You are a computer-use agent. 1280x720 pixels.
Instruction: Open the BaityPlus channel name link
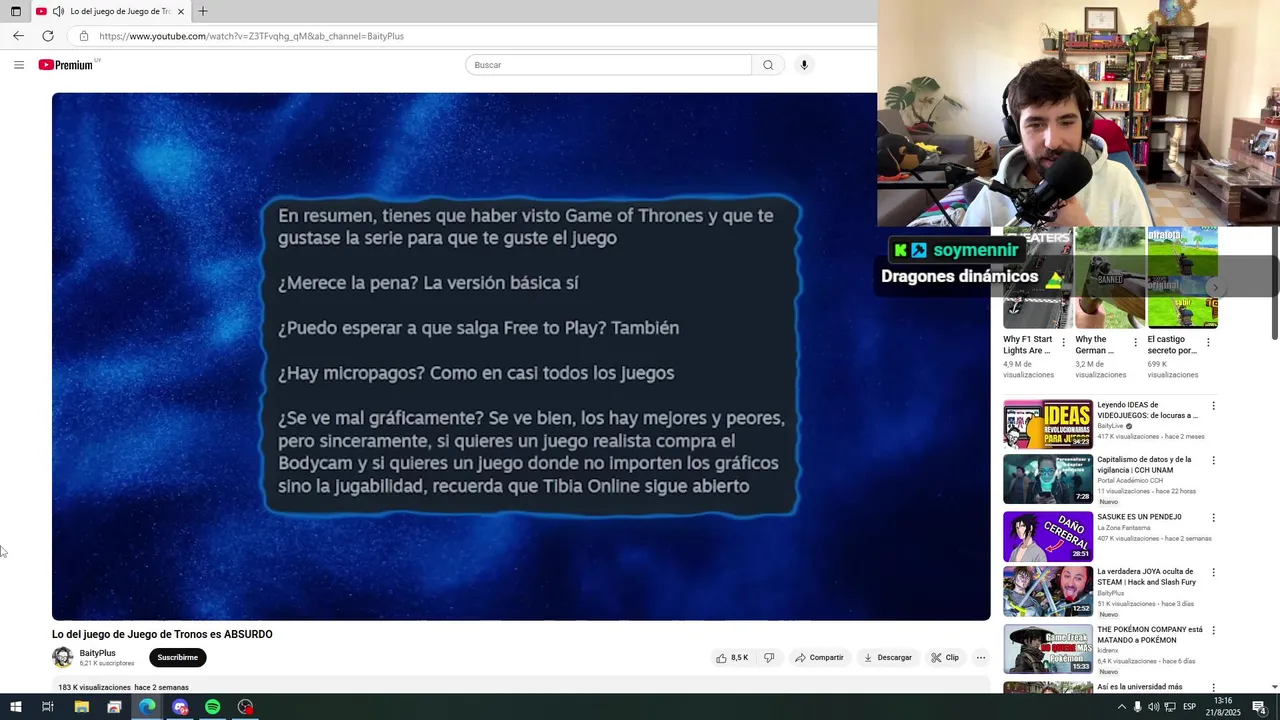(98, 653)
